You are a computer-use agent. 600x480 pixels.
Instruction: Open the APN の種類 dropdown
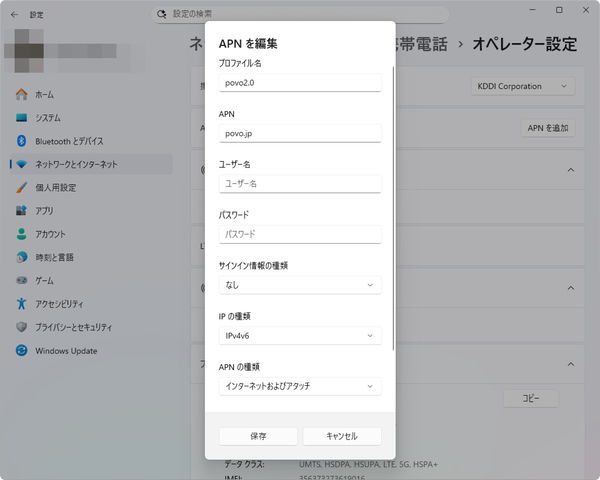(x=299, y=386)
